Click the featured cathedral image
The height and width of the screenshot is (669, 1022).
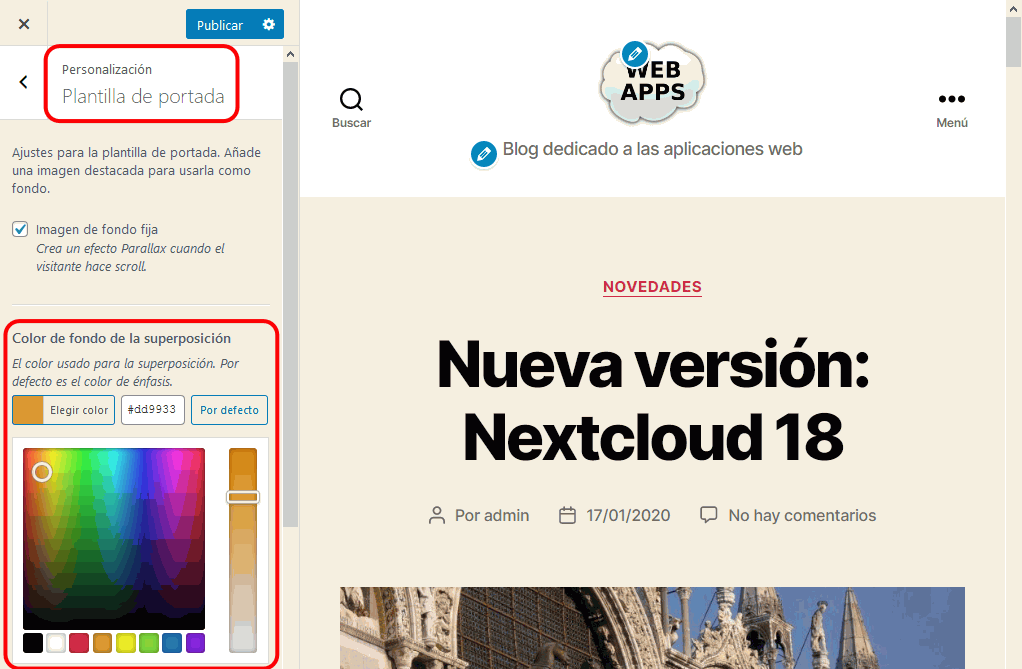pyautogui.click(x=652, y=628)
